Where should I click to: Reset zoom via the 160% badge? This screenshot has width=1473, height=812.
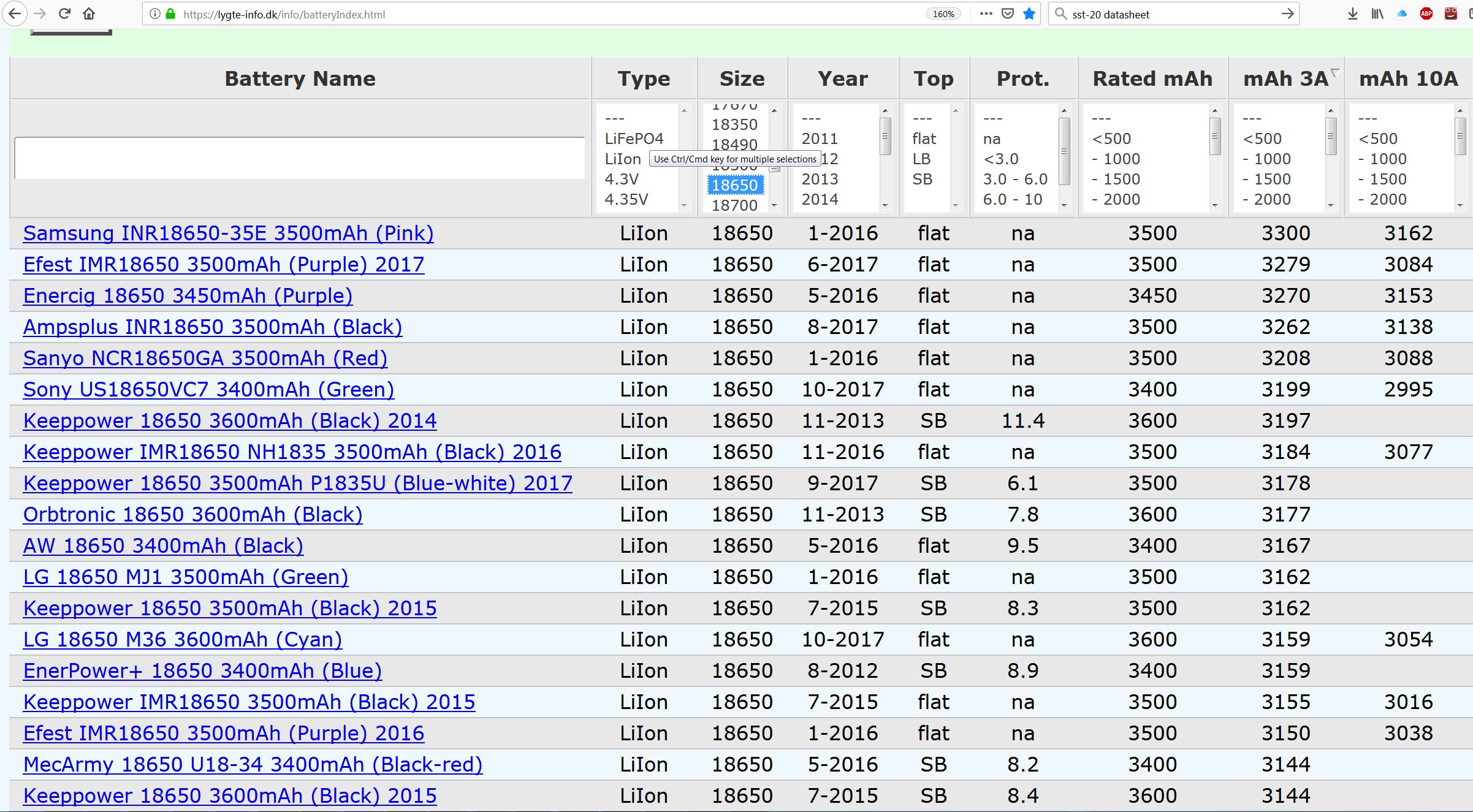(x=943, y=14)
